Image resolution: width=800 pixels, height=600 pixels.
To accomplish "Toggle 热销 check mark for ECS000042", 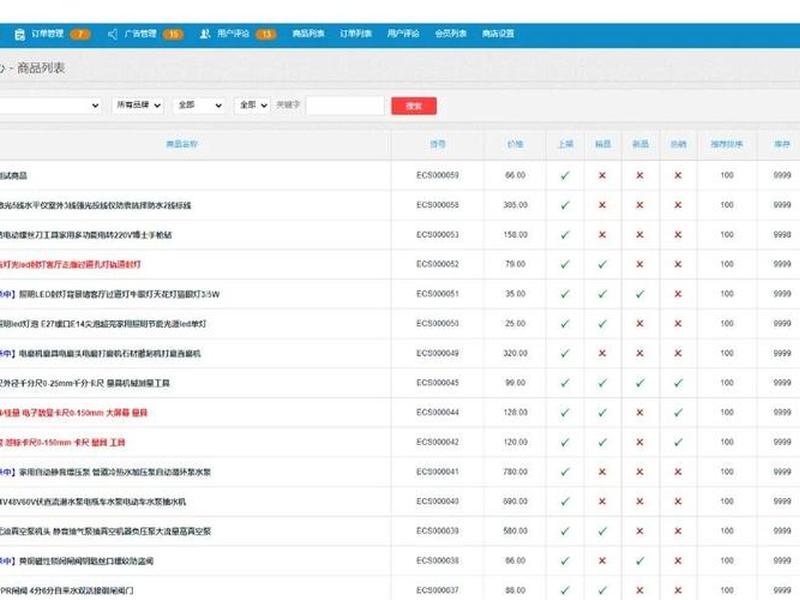I will pos(678,442).
